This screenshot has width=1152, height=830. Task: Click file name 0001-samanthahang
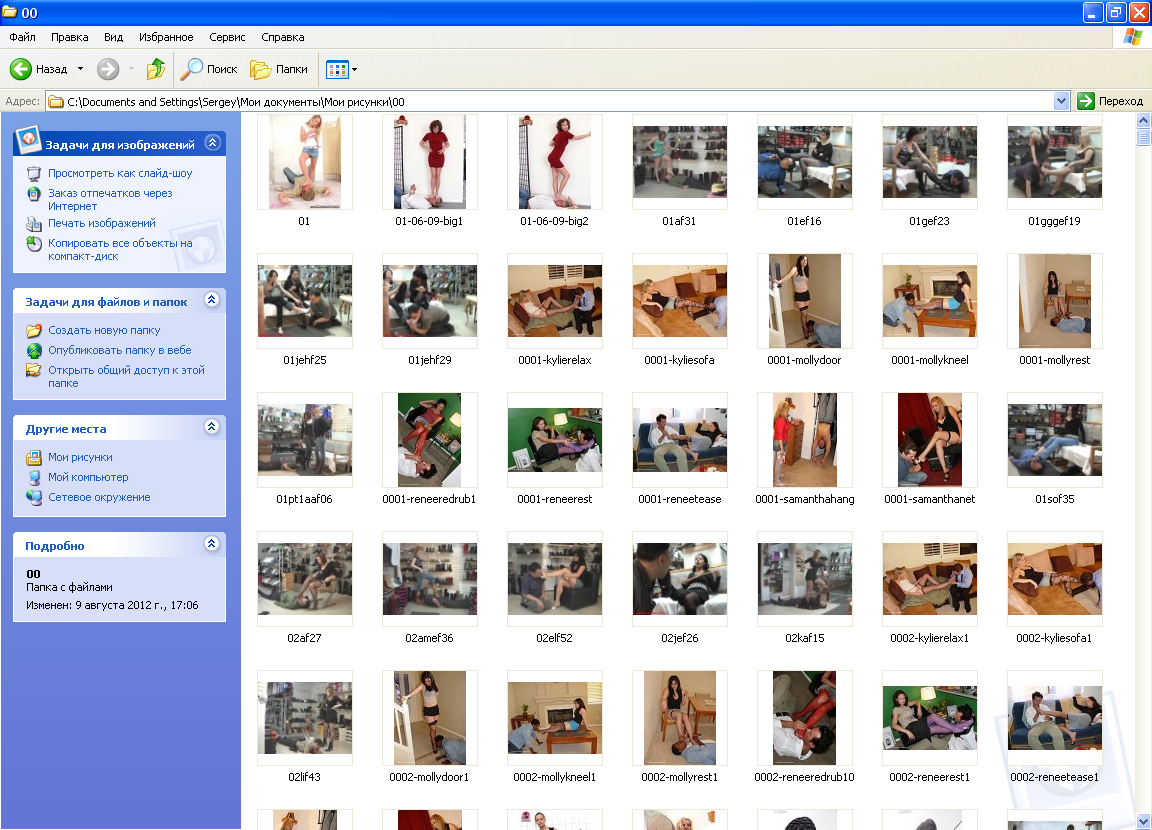[804, 499]
